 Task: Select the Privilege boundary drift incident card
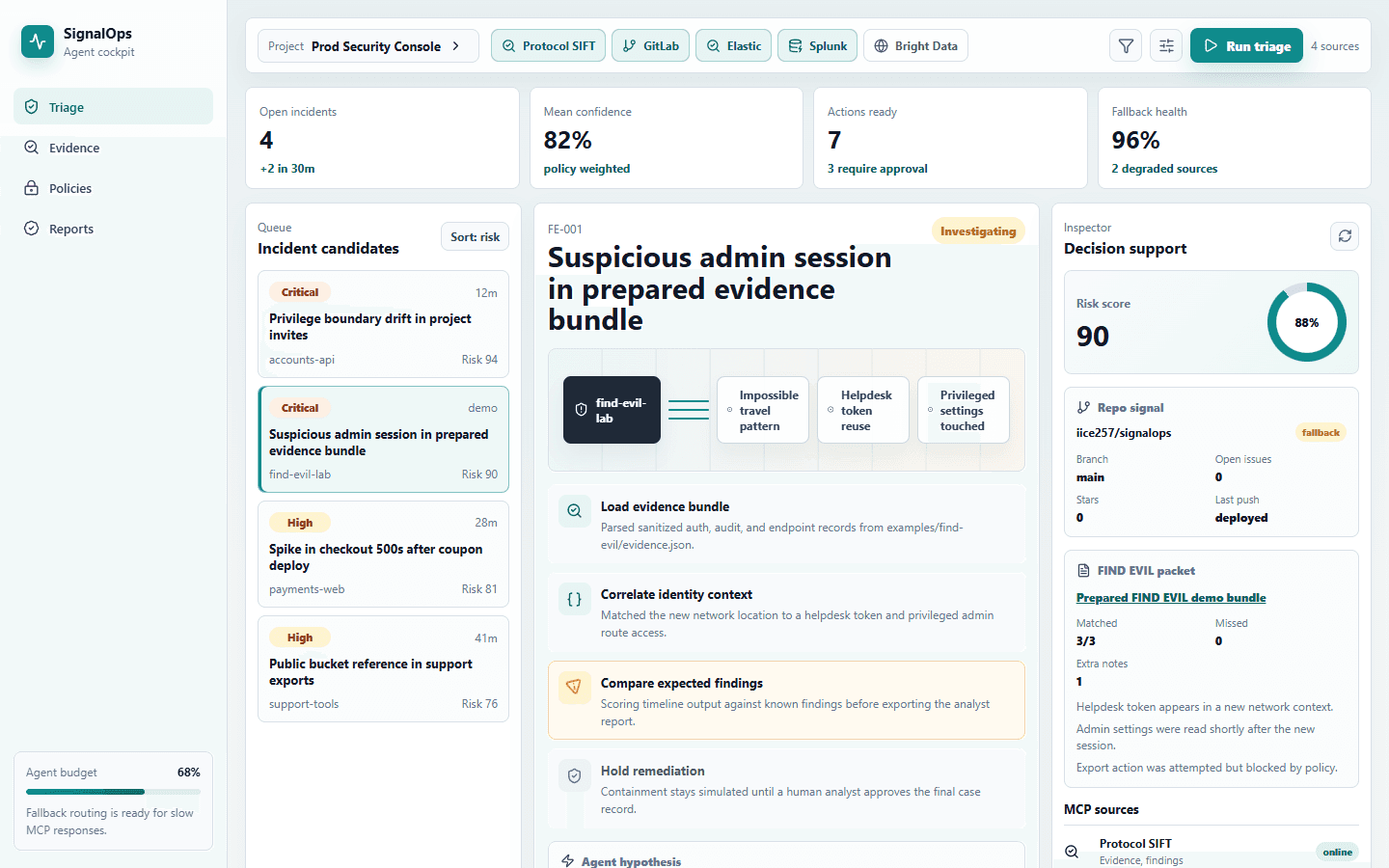pyautogui.click(x=383, y=324)
